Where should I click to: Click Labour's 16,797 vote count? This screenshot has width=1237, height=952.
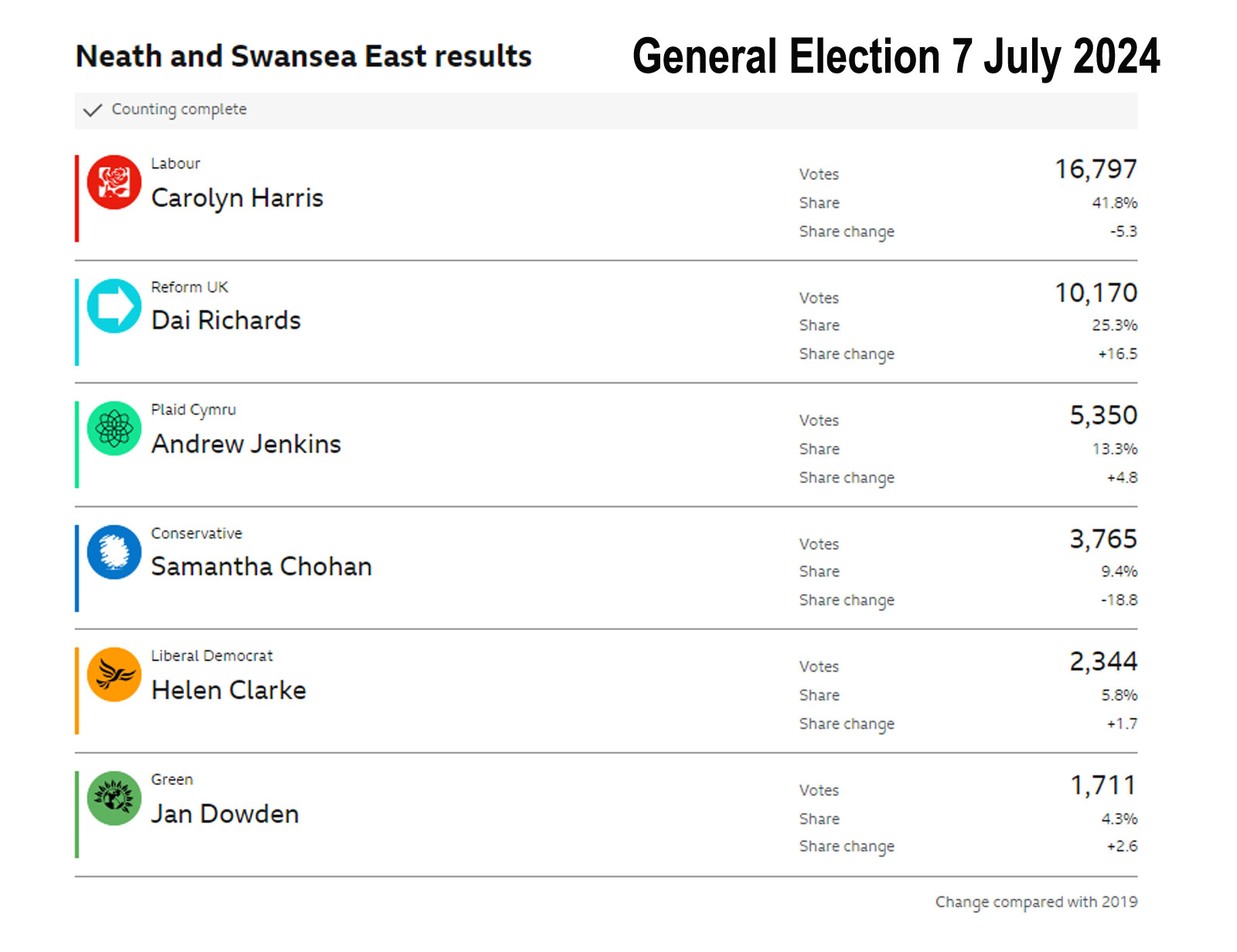1096,169
